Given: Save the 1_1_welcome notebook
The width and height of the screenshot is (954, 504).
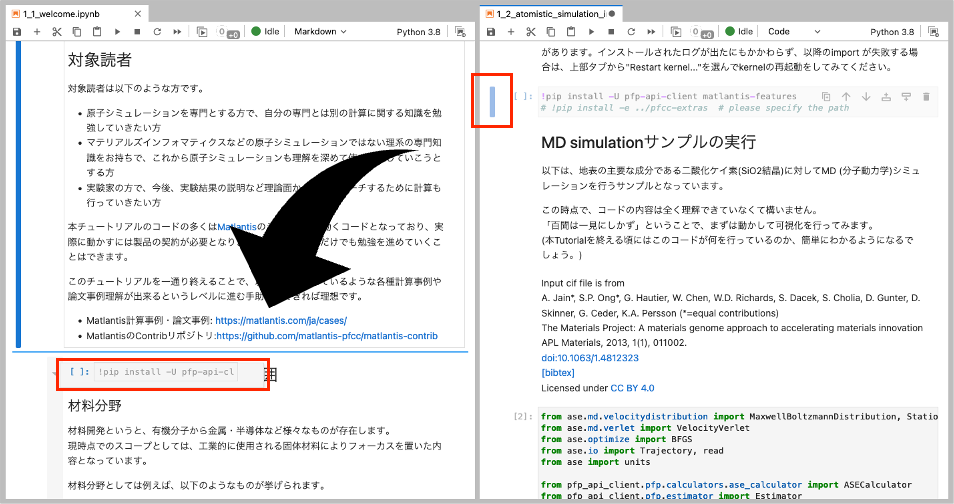Looking at the screenshot, I should pyautogui.click(x=17, y=32).
